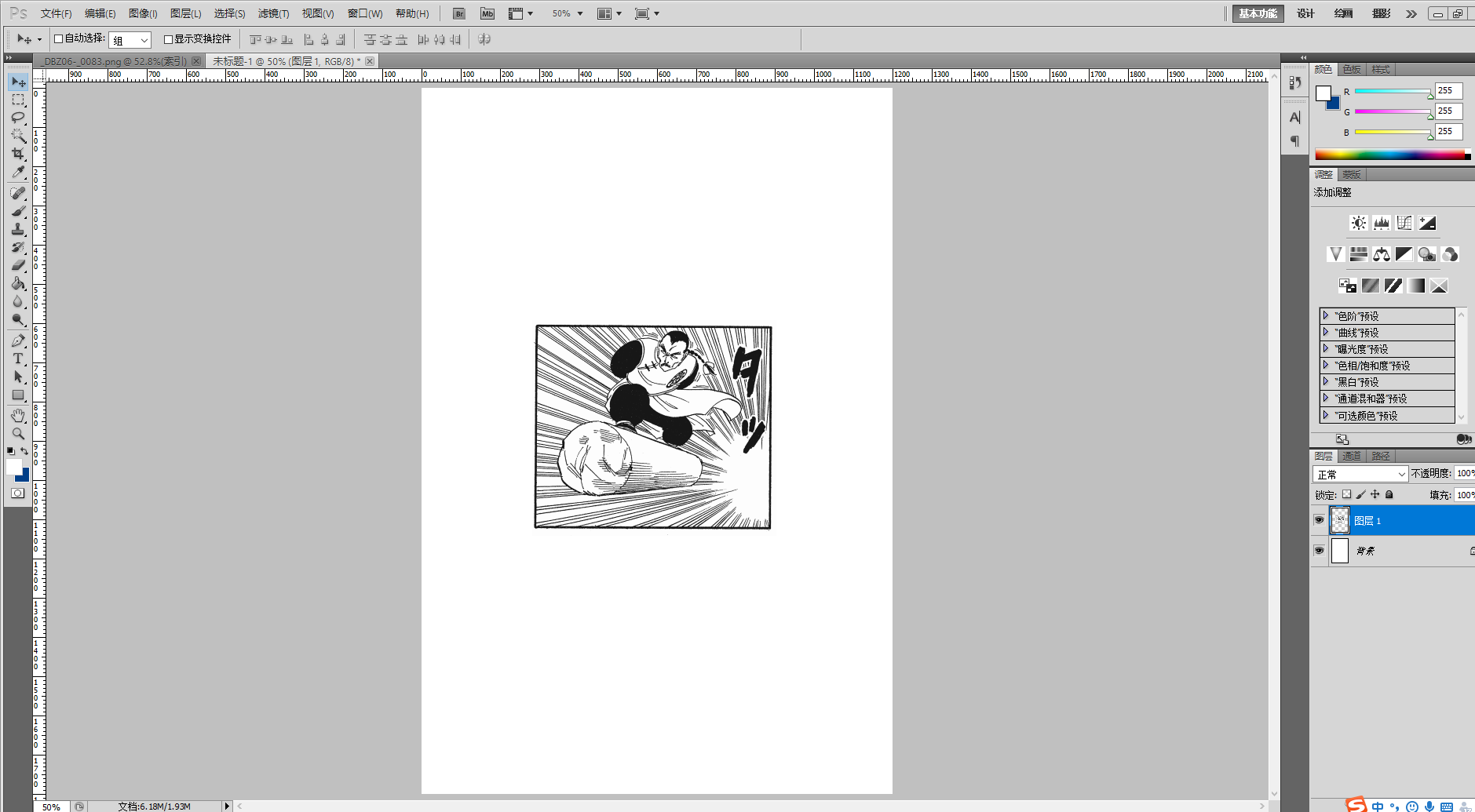Open the 滤镜(T) menu
1475x812 pixels.
coord(273,13)
